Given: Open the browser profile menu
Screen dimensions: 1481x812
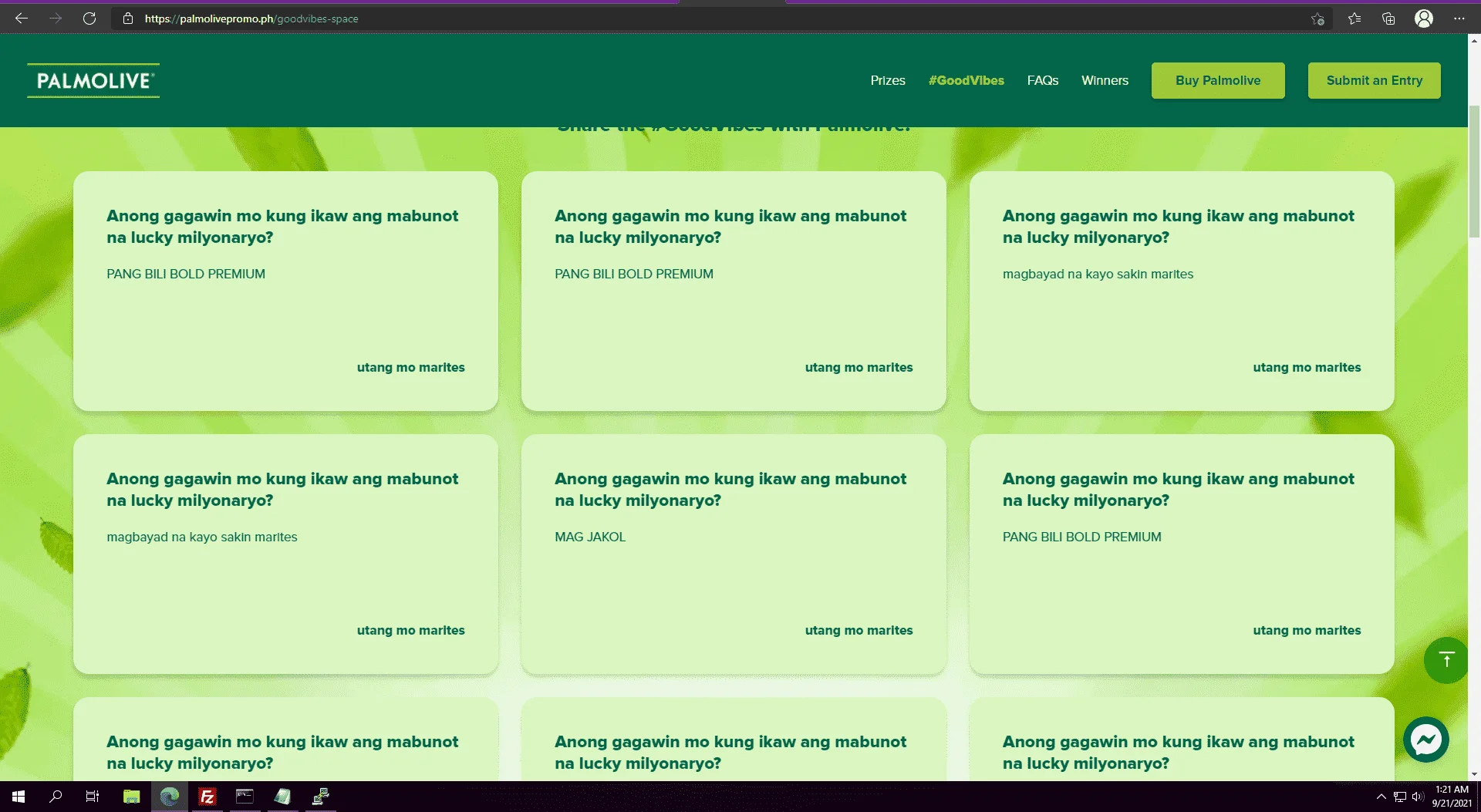Looking at the screenshot, I should tap(1424, 19).
